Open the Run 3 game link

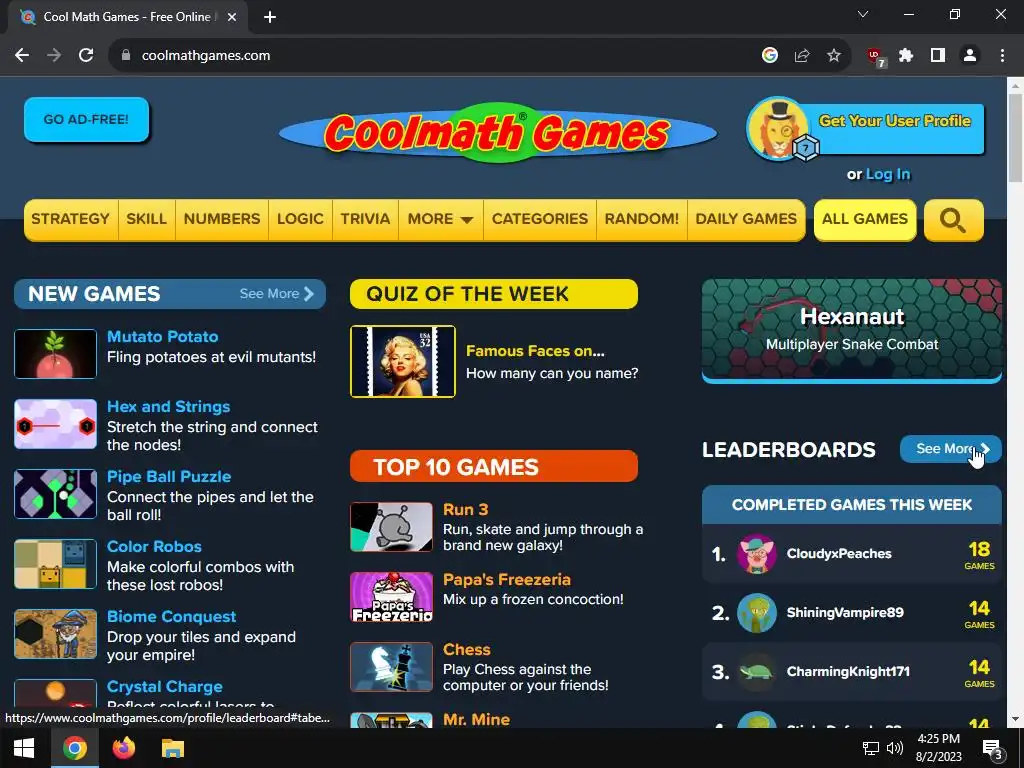point(466,510)
